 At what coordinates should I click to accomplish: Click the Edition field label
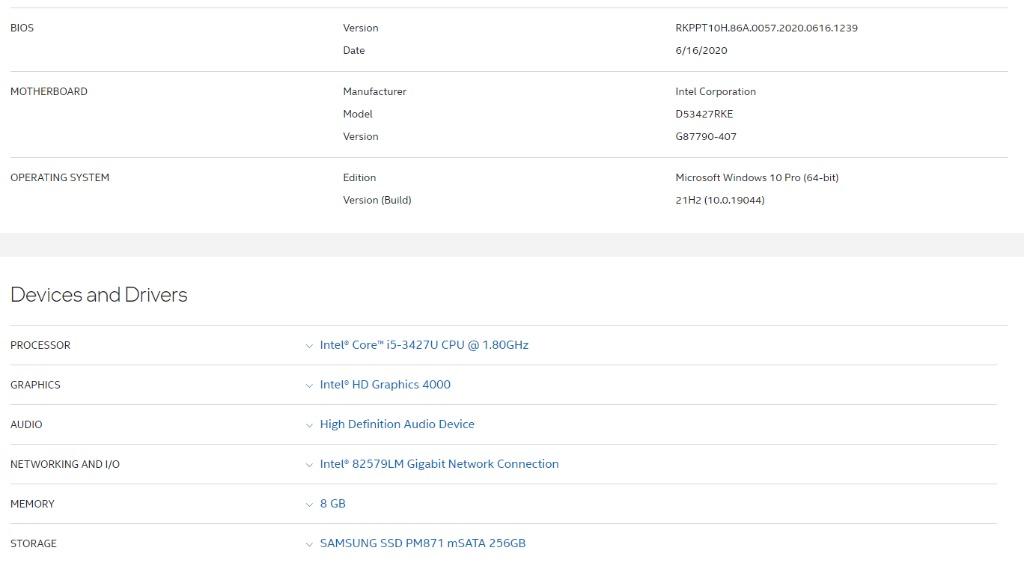(359, 178)
